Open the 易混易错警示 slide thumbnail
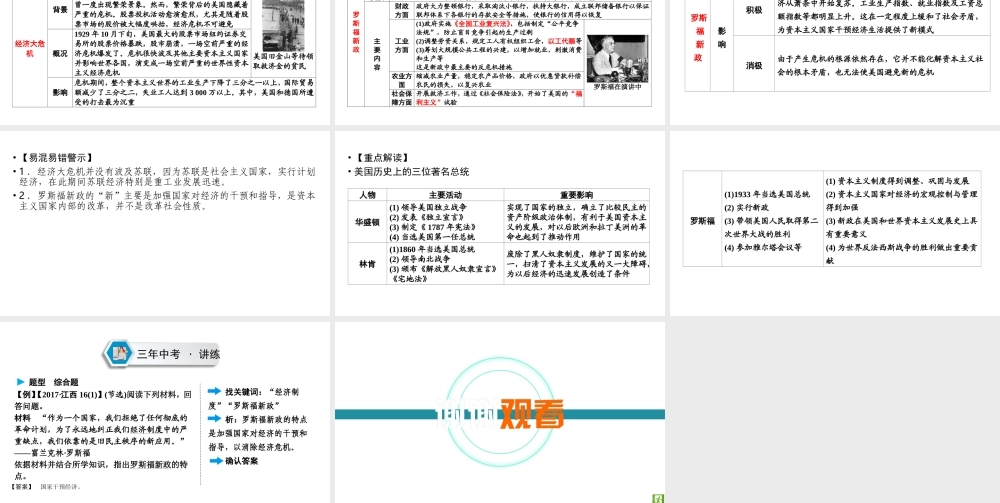This screenshot has width=1000, height=503. [165, 223]
